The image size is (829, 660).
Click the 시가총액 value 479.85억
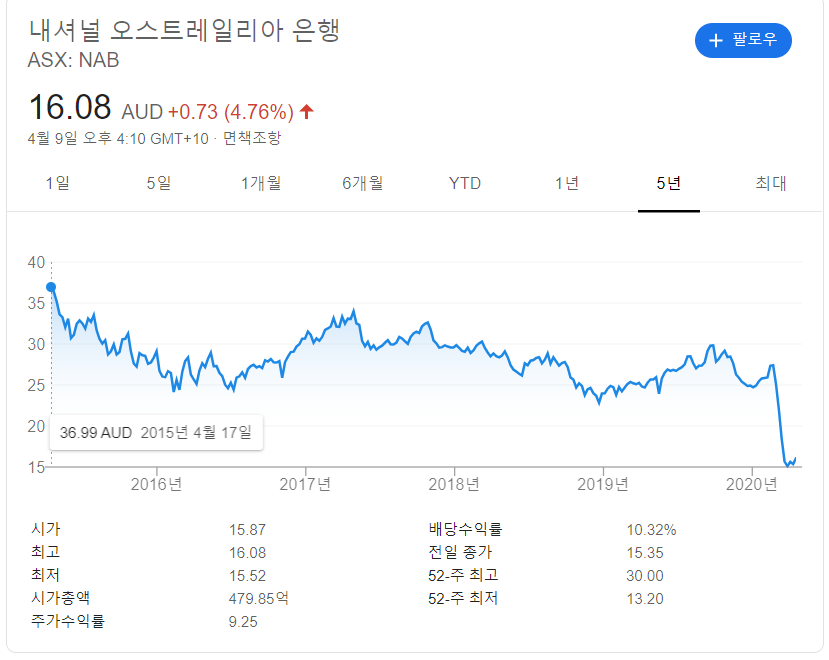[x=259, y=599]
